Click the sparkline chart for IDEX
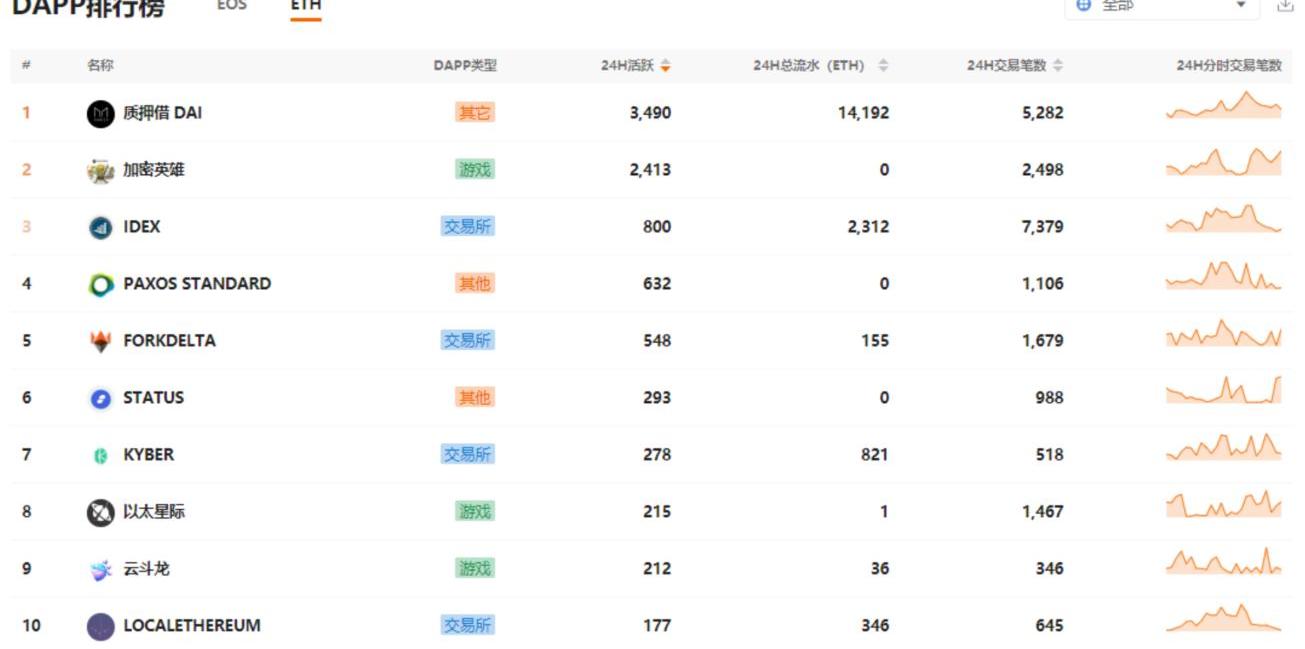This screenshot has width=1305, height=649. [x=1223, y=219]
